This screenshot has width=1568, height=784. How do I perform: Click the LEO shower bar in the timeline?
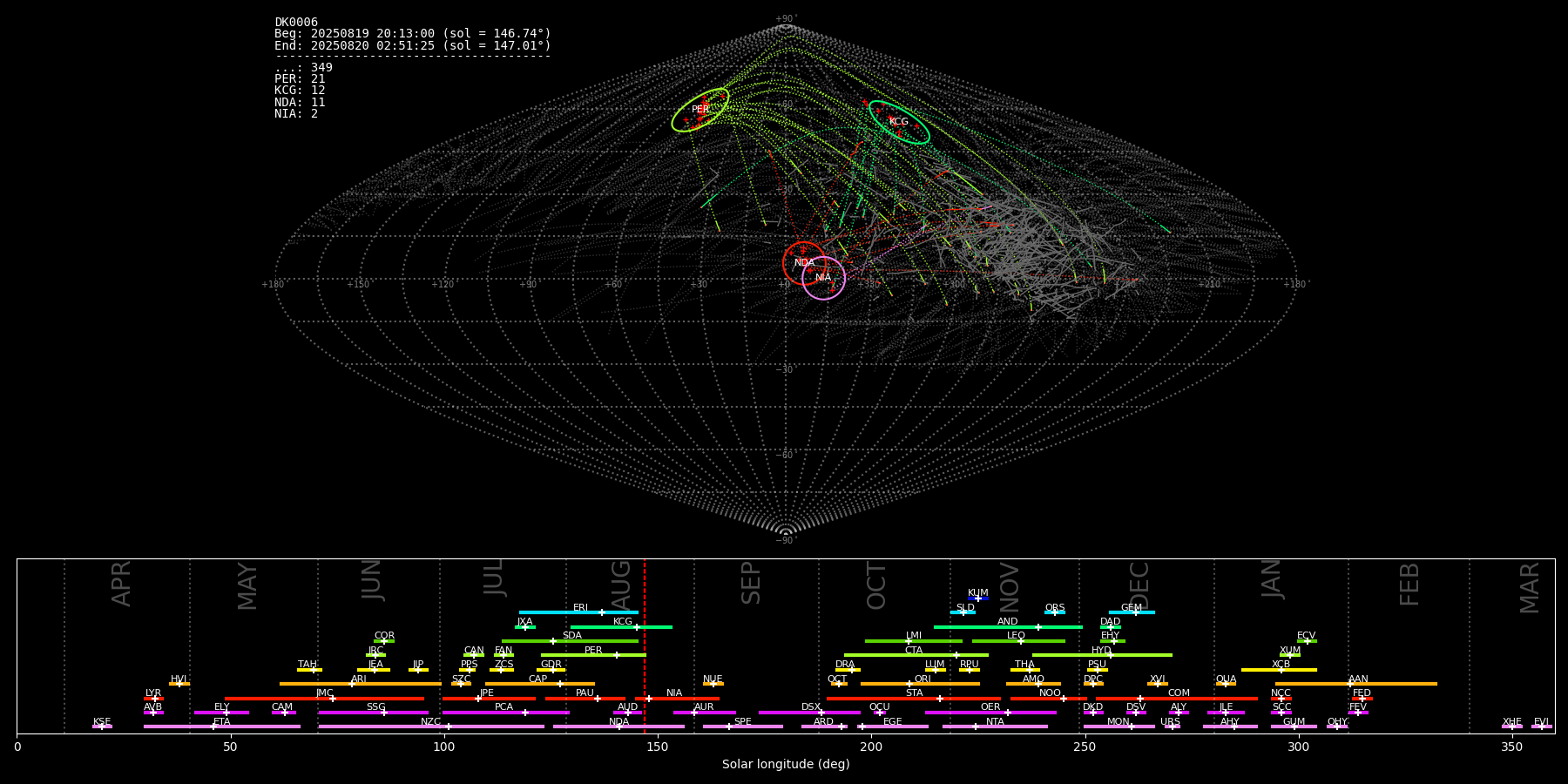click(x=1018, y=641)
